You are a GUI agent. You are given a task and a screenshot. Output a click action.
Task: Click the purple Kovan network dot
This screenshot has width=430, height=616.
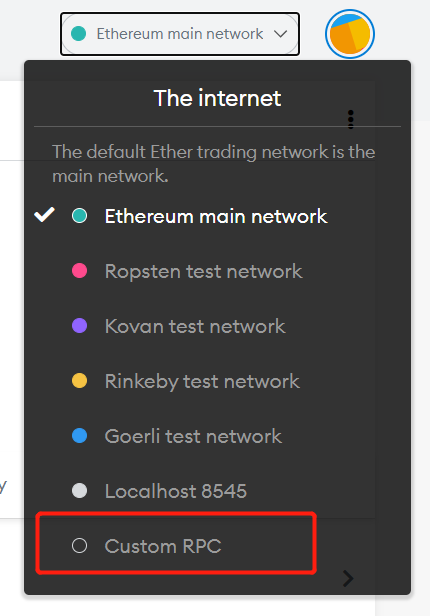[79, 326]
